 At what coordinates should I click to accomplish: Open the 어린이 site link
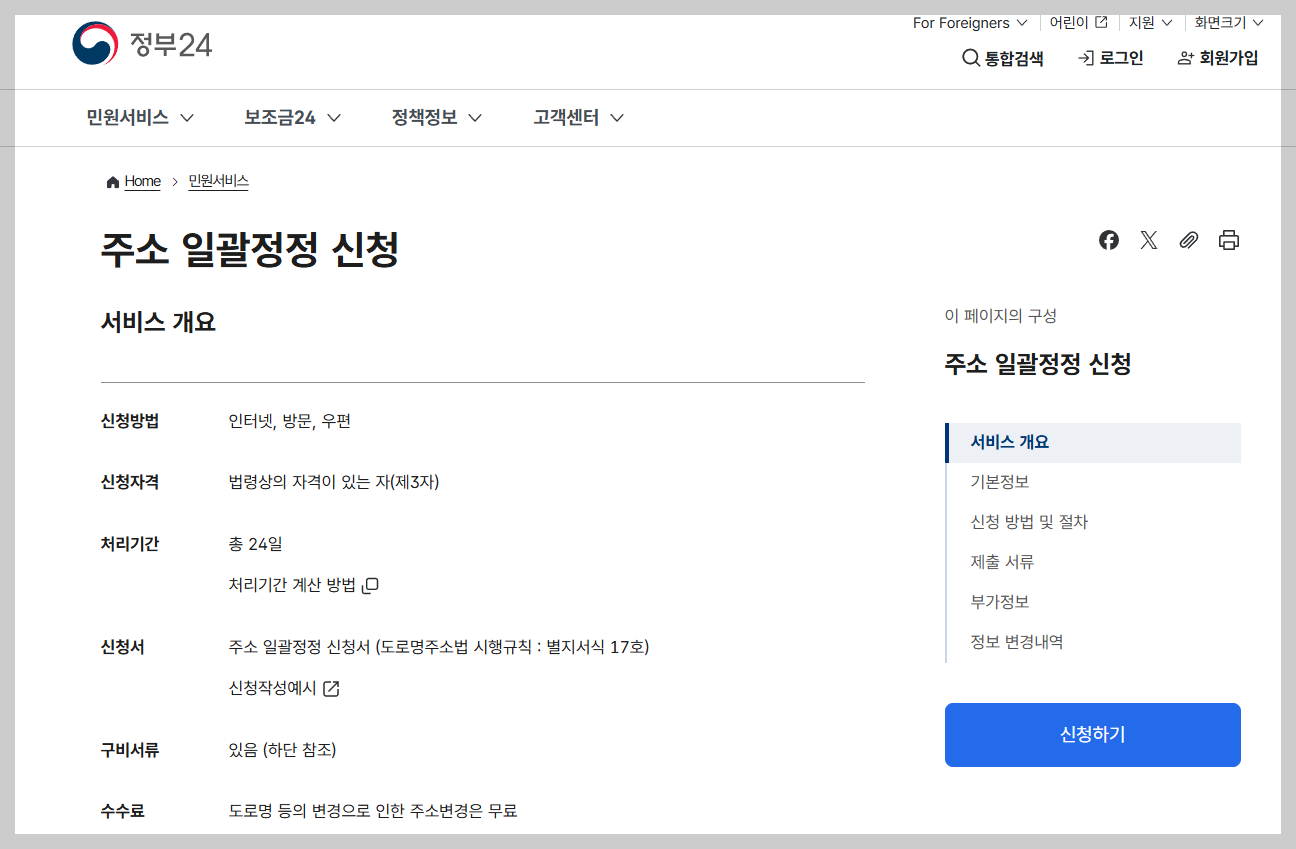point(1078,22)
